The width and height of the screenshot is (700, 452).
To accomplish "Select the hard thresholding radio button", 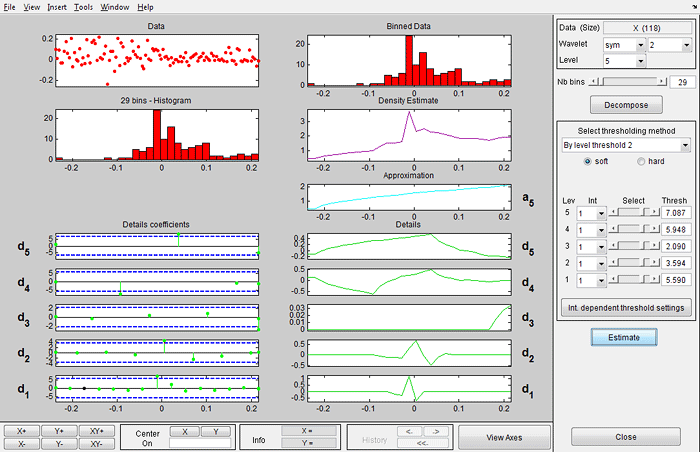I will [641, 162].
